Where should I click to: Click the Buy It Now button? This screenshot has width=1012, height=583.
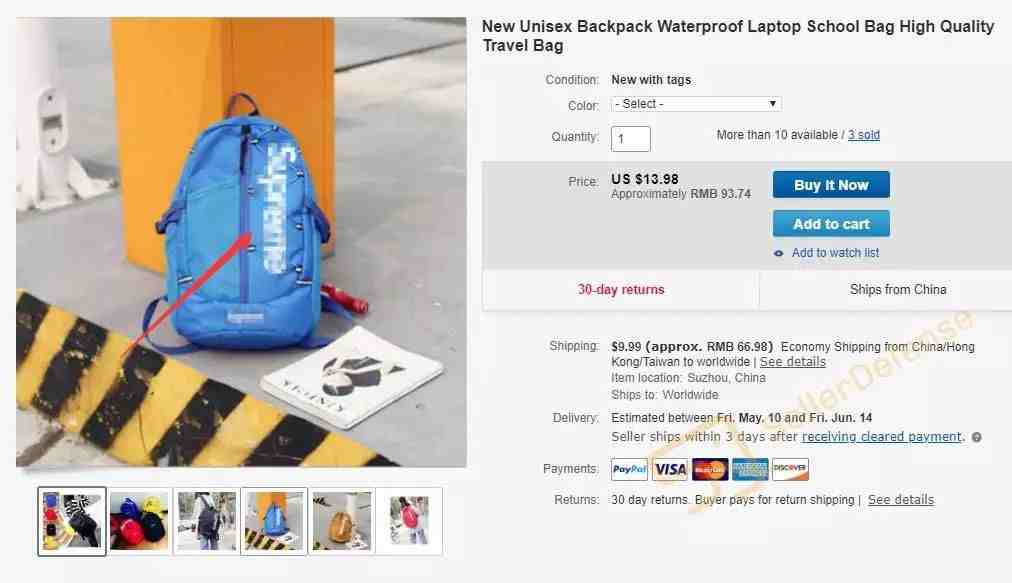pos(831,185)
